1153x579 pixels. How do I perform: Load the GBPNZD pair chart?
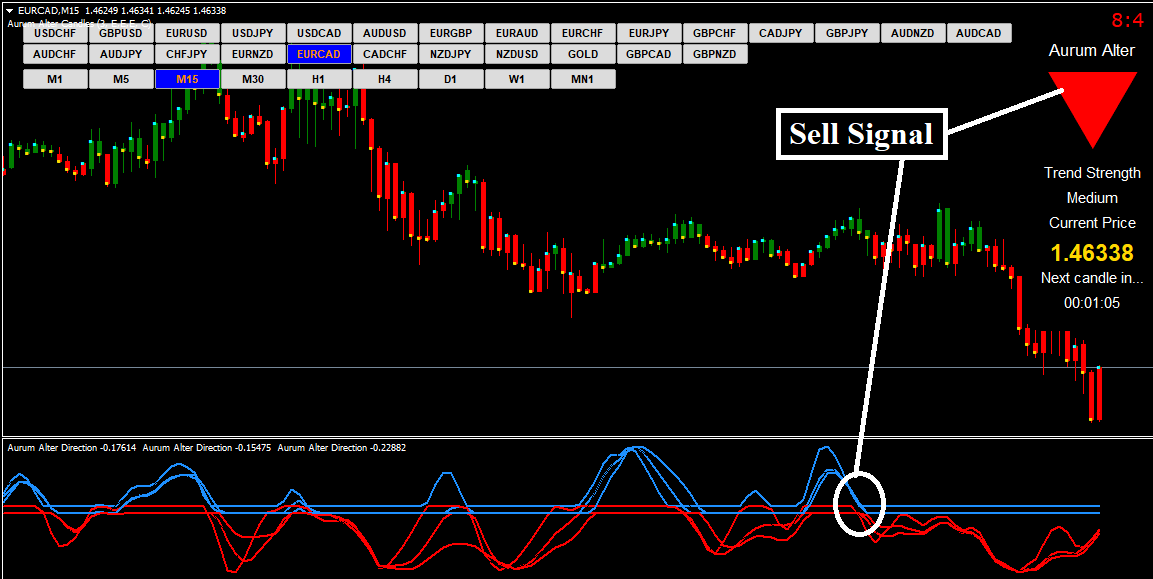[715, 54]
